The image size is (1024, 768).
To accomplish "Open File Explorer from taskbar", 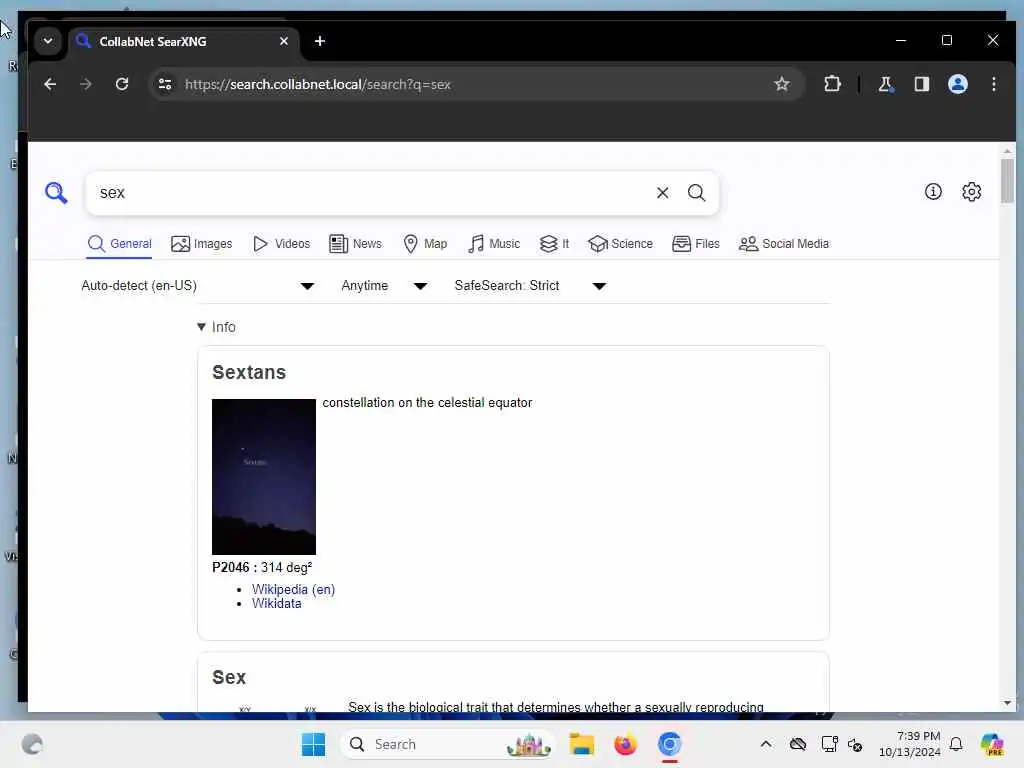I will [x=581, y=744].
